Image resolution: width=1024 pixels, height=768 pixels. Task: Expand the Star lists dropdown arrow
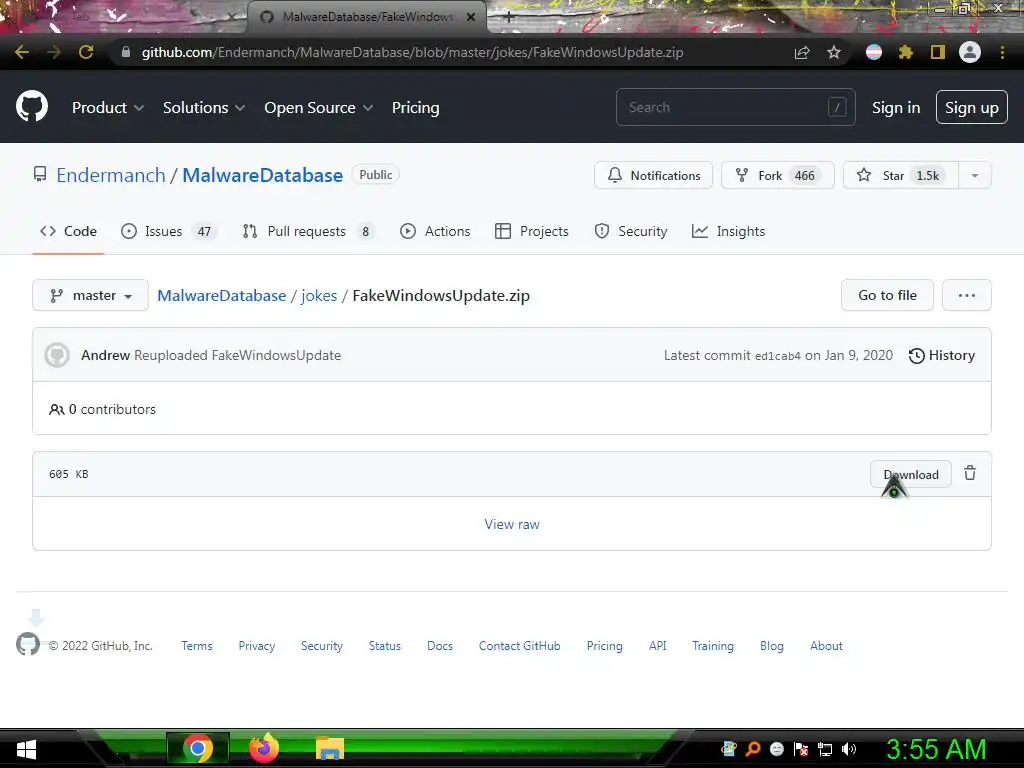(975, 175)
